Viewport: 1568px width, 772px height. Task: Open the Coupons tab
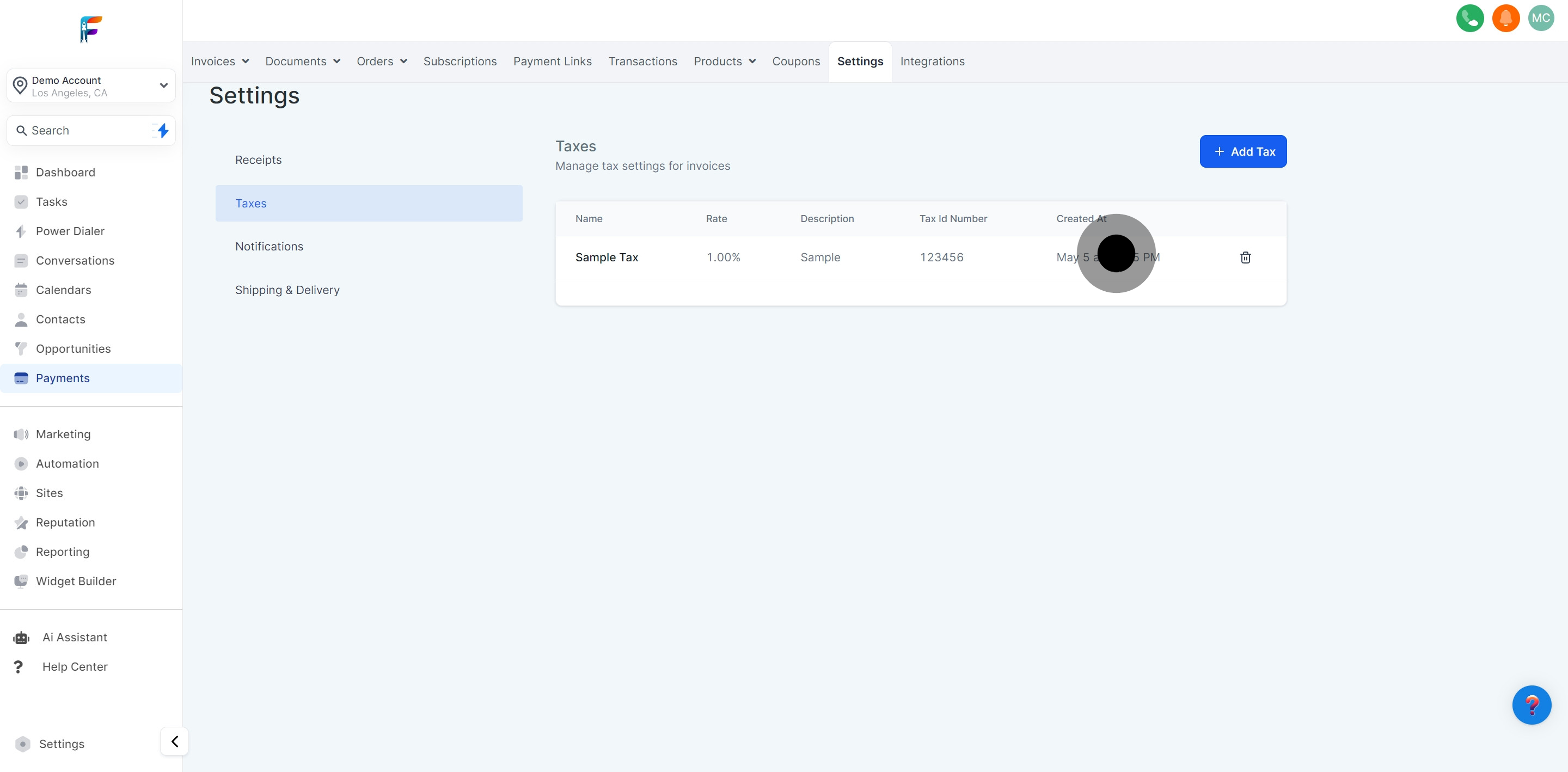point(795,62)
